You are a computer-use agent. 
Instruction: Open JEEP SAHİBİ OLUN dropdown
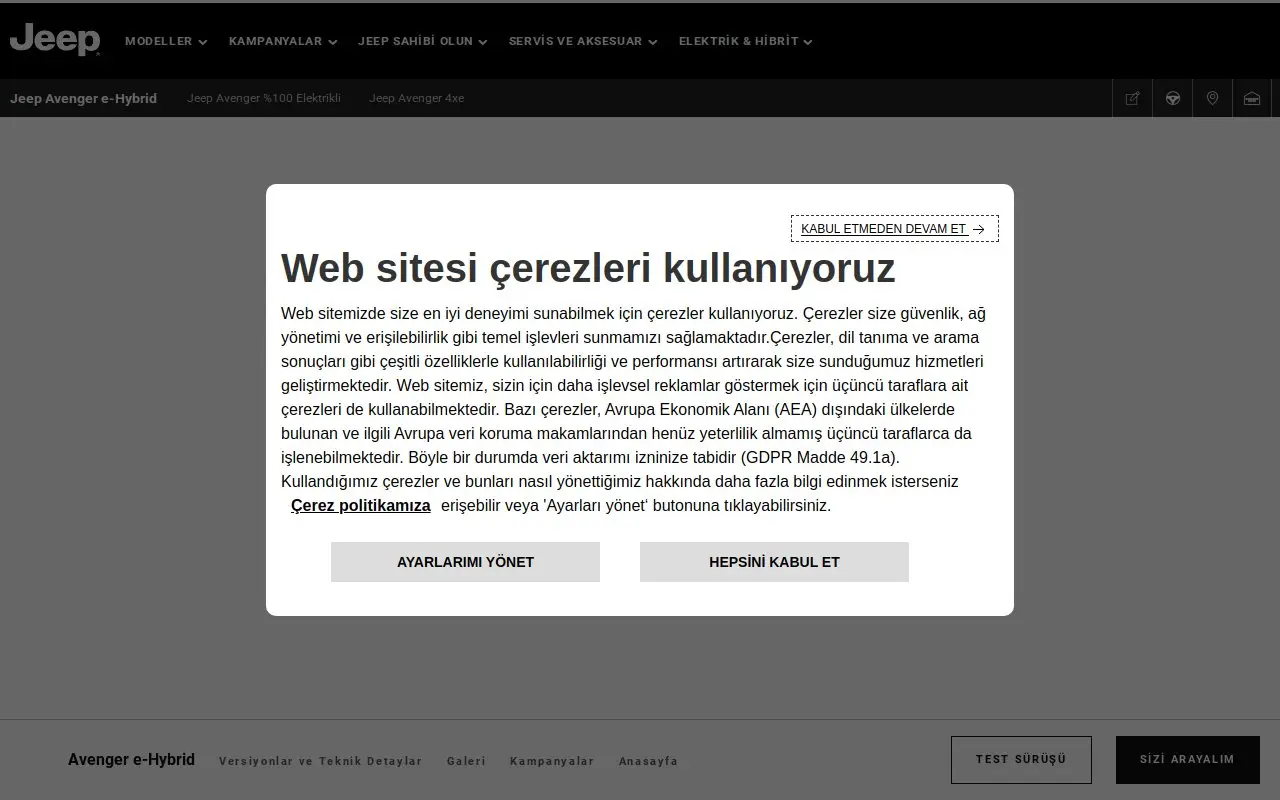(x=422, y=41)
